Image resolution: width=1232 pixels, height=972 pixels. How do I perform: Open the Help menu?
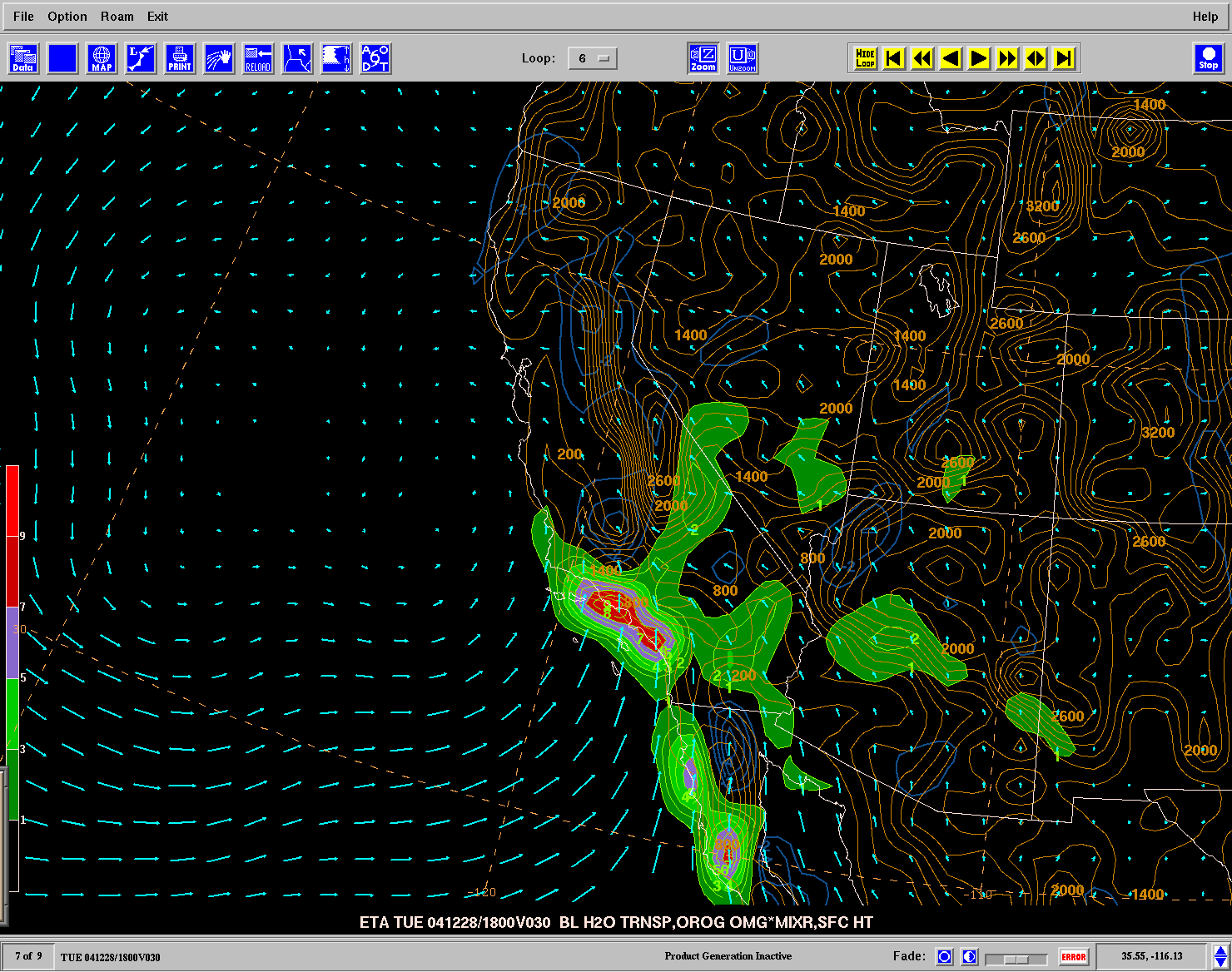coord(1205,17)
